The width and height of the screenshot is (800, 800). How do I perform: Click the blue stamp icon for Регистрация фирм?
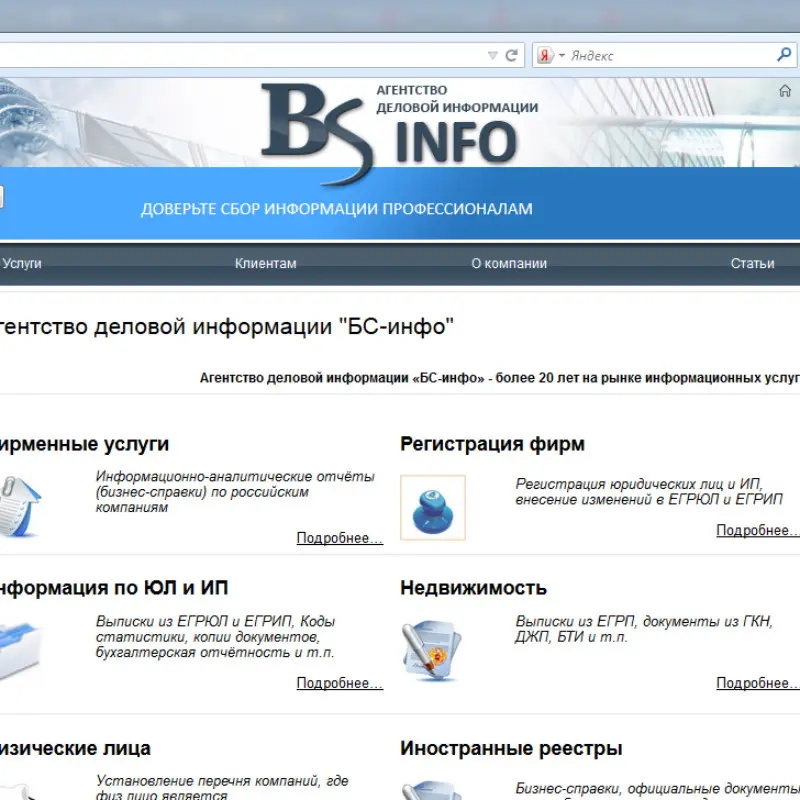[x=433, y=508]
